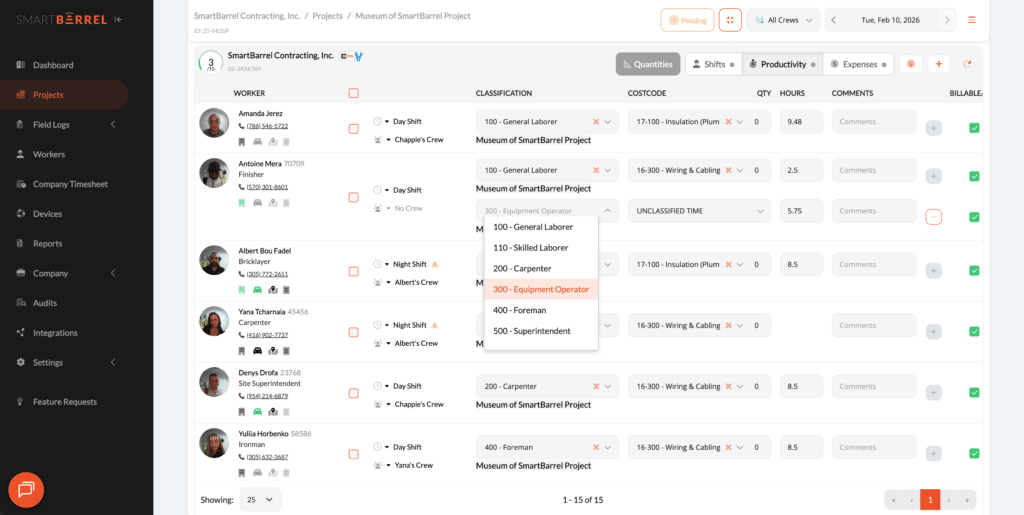The width and height of the screenshot is (1024, 515).
Task: Check Amanda Jerez's row checkbox
Action: click(353, 128)
